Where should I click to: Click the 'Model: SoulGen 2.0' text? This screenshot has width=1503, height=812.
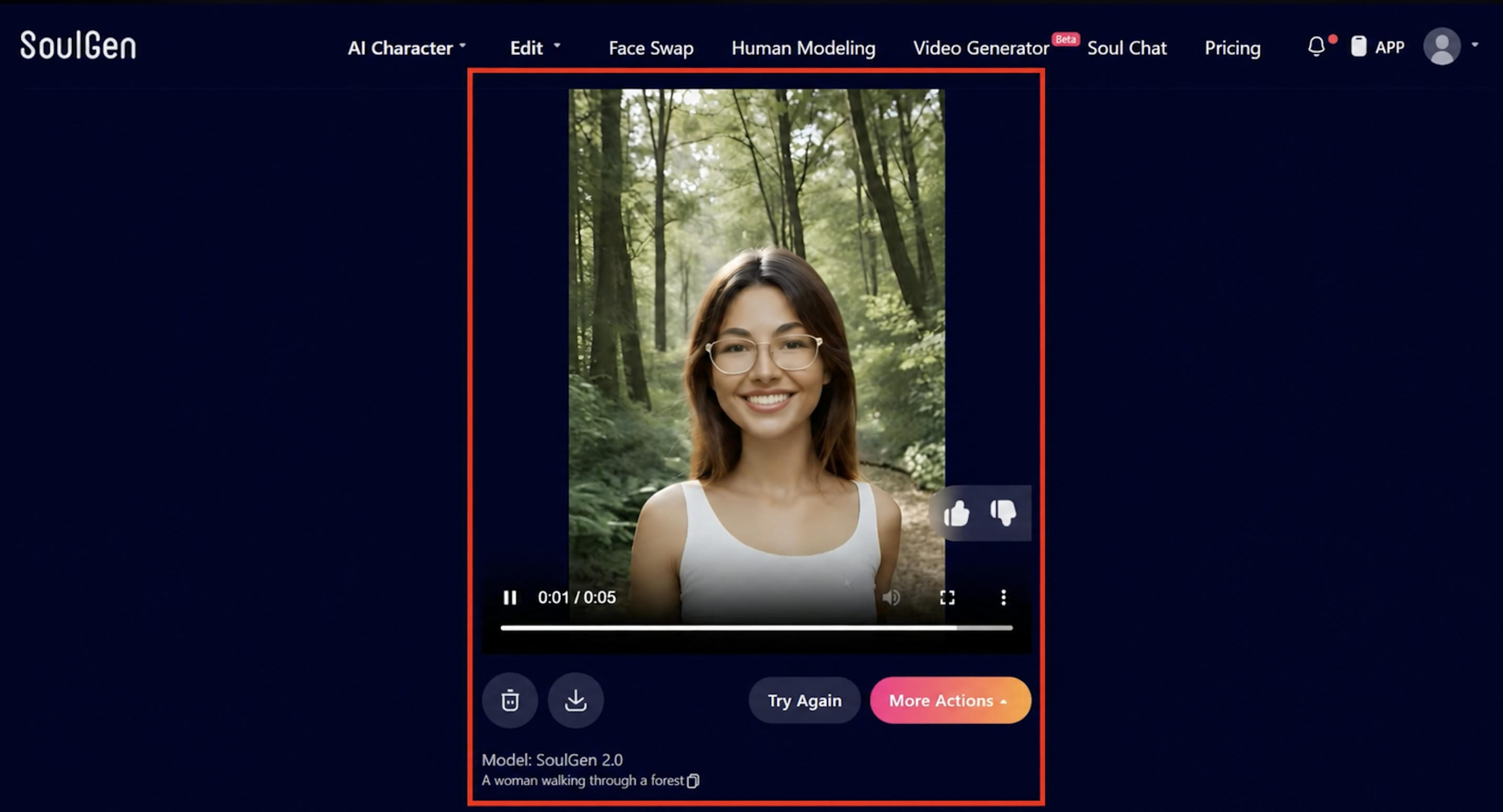[552, 760]
